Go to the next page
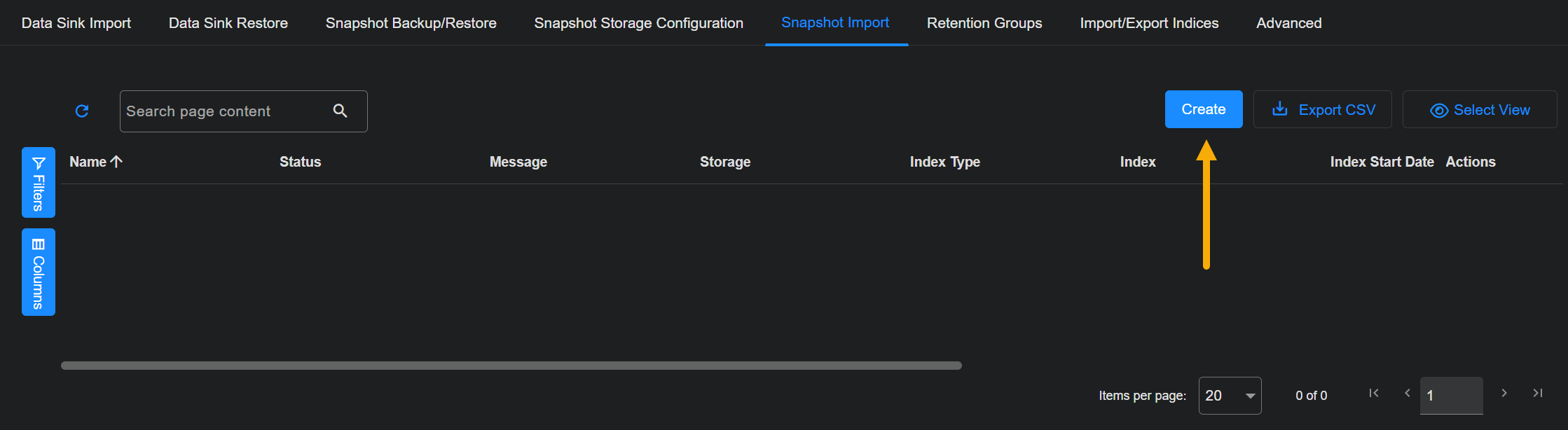This screenshot has height=430, width=1568. tap(1504, 394)
